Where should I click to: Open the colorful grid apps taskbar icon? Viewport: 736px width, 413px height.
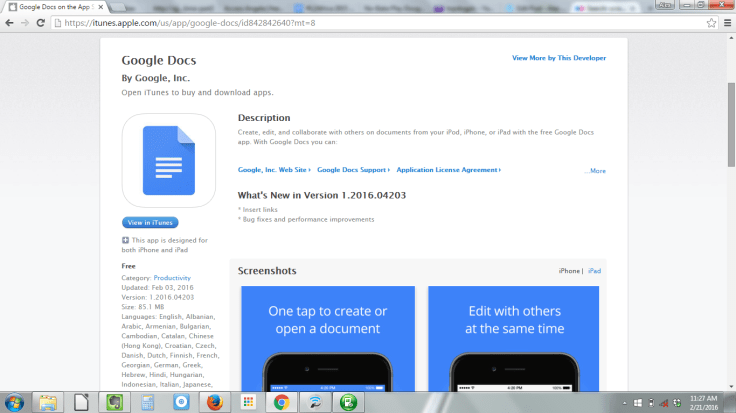pyautogui.click(x=248, y=403)
